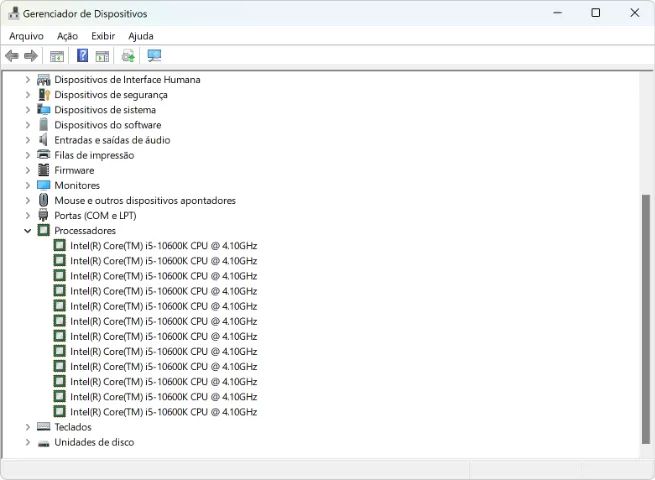Toggle the console tree pane toolbar icon
This screenshot has width=655, height=480.
(x=57, y=56)
